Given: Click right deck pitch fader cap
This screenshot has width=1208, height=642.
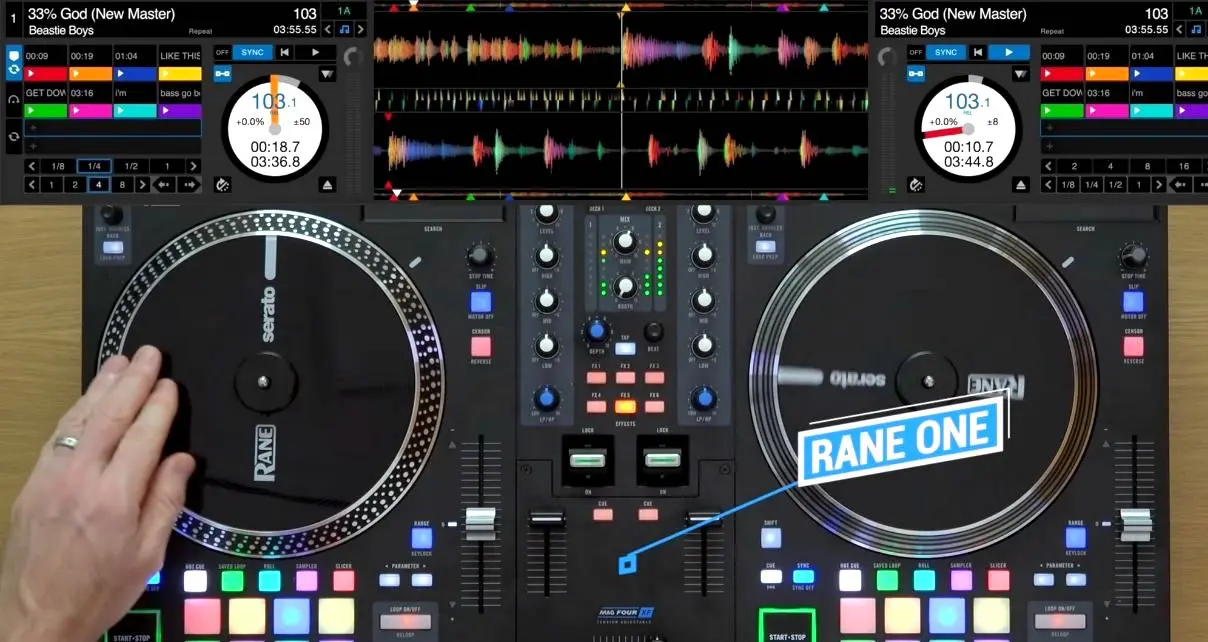Looking at the screenshot, I should click(1133, 525).
